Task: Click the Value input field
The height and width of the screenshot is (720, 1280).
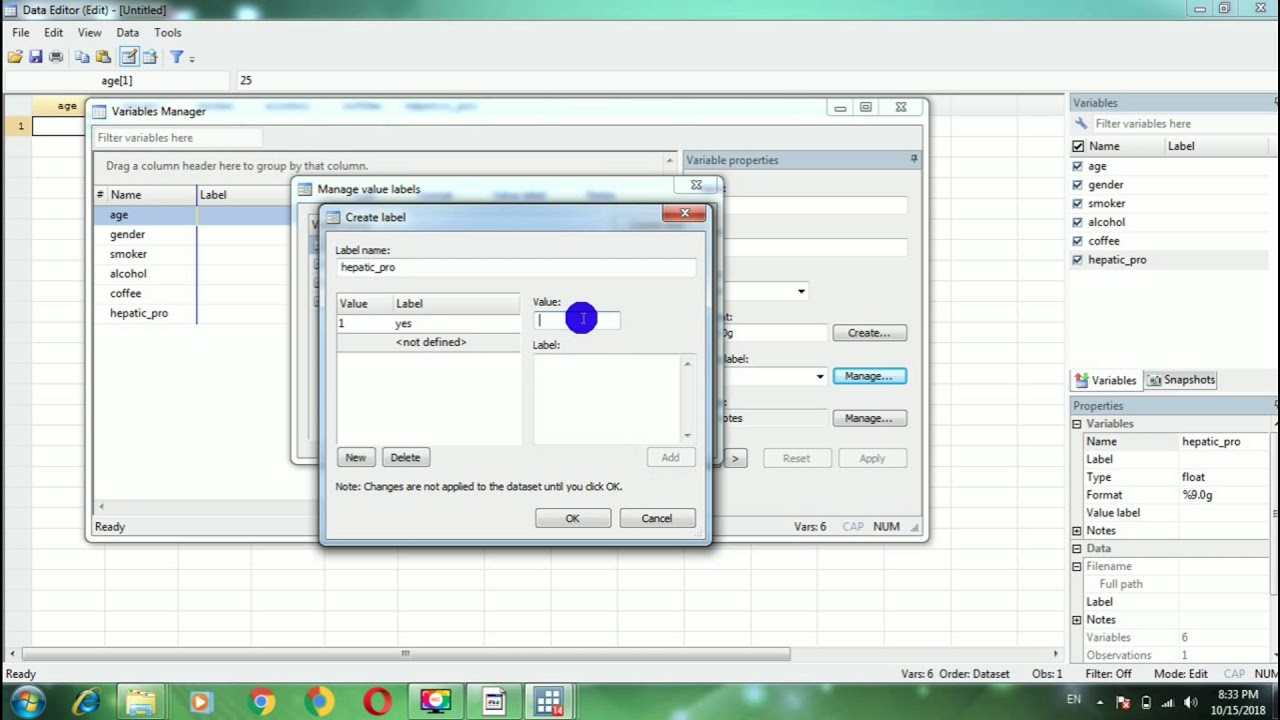Action: coord(577,320)
